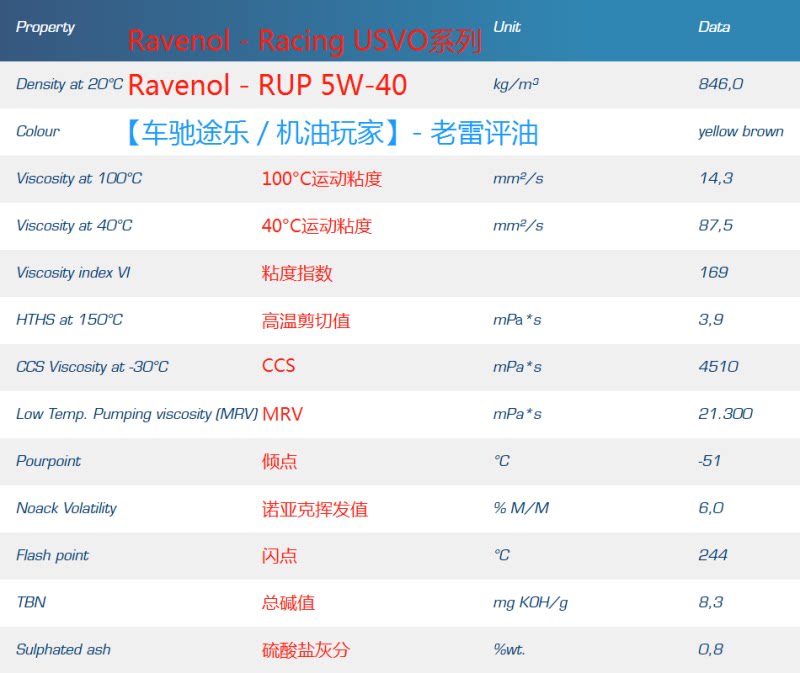This screenshot has width=800, height=673.
Task: Select the Viscosity at 40°C label
Action: pyautogui.click(x=74, y=226)
